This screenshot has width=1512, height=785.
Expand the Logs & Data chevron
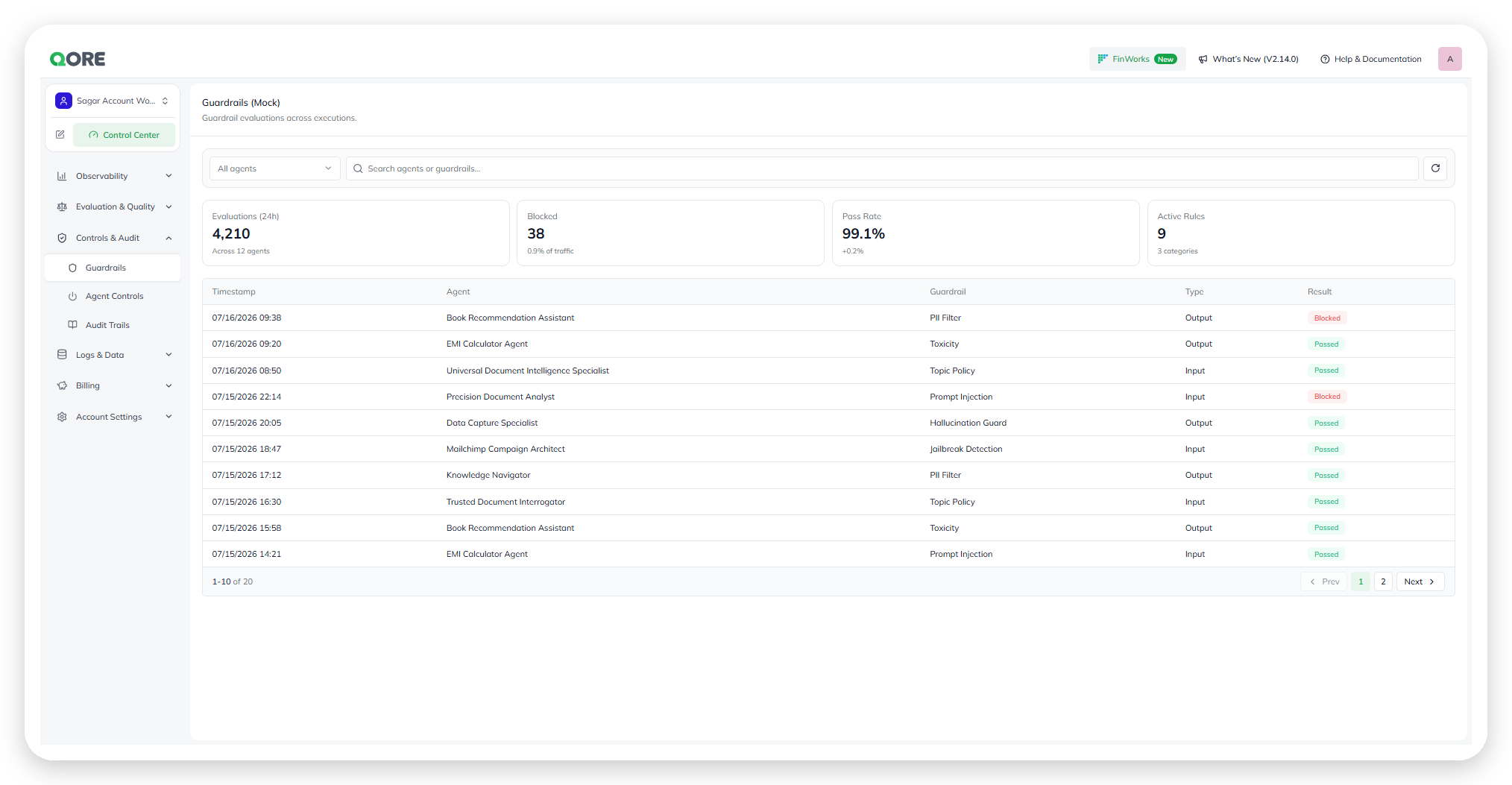[x=168, y=355]
